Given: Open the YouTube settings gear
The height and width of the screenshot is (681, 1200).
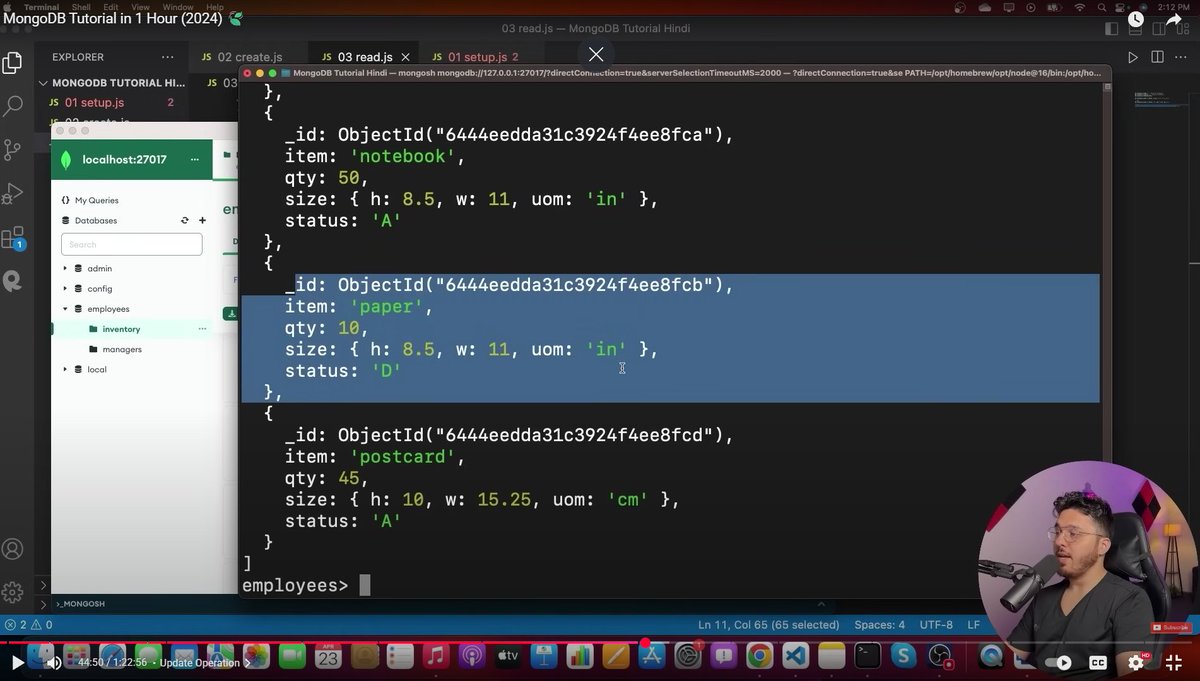Looking at the screenshot, I should [1136, 662].
